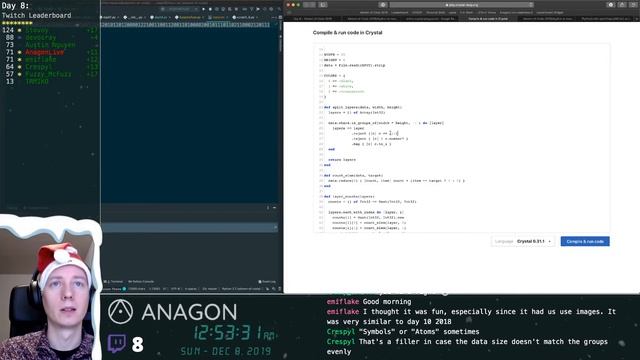640x360 pixels.
Task: Click Crespyl's '"Symbols" or "Atoms" sometimes' chat message
Action: pos(419,332)
